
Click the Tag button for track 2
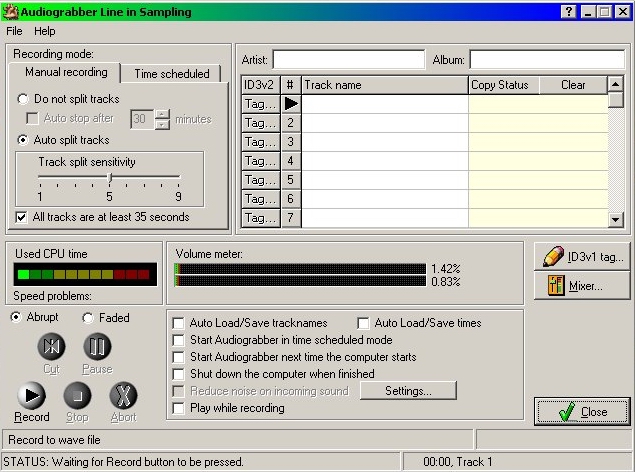(260, 123)
